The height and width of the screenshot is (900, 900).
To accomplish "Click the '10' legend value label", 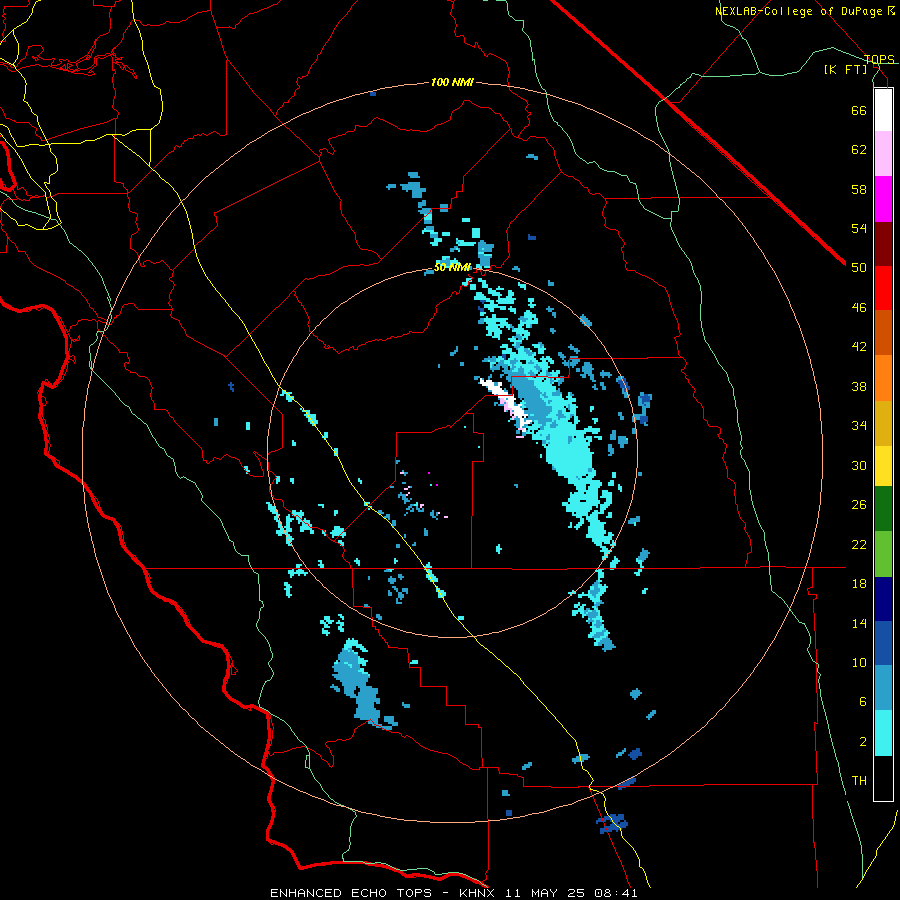I will tap(859, 663).
